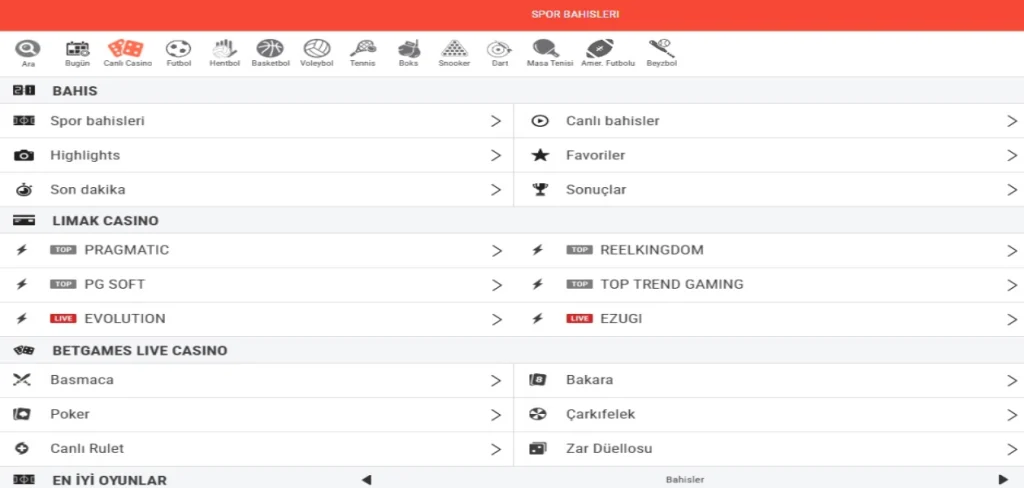Expand the Spor bahisleri arrow
Screen dimensions: 1024x488
click(x=495, y=121)
